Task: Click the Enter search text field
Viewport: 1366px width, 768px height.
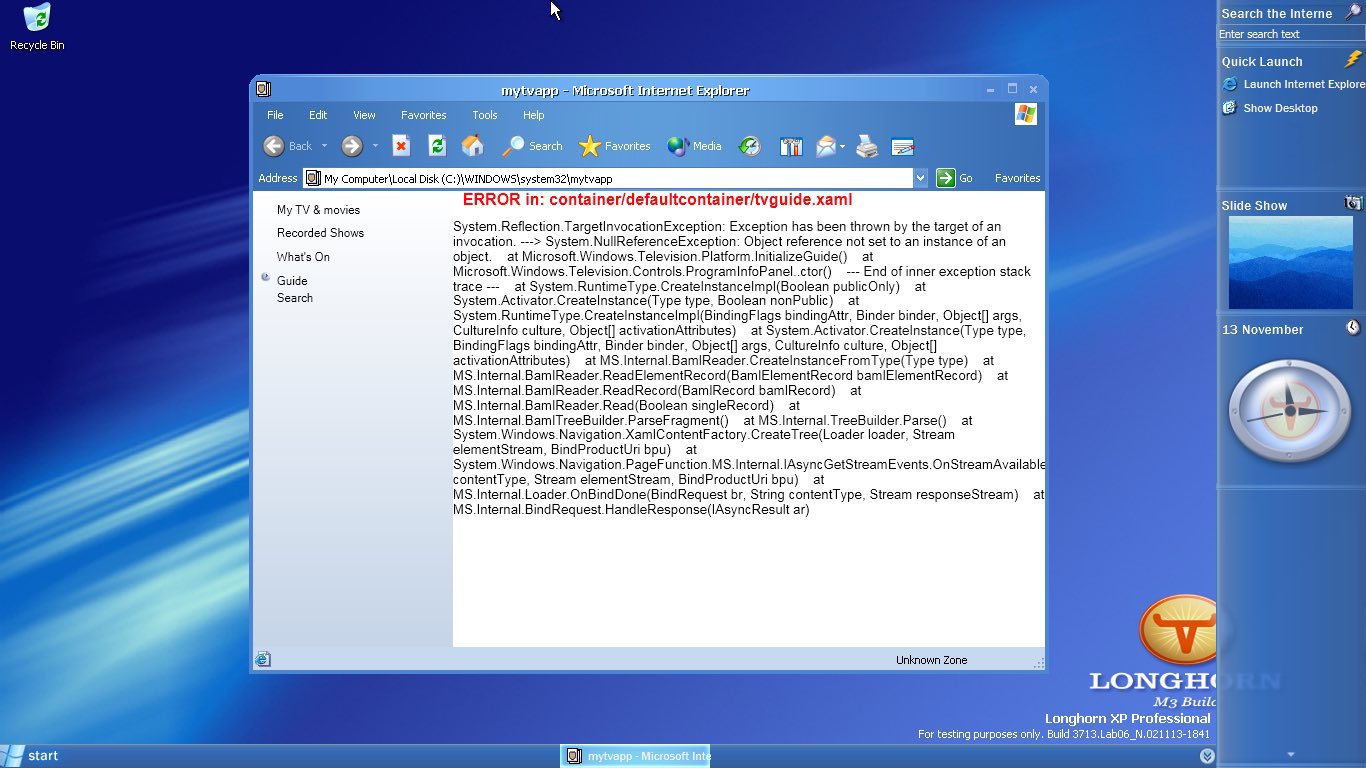Action: [x=1290, y=33]
